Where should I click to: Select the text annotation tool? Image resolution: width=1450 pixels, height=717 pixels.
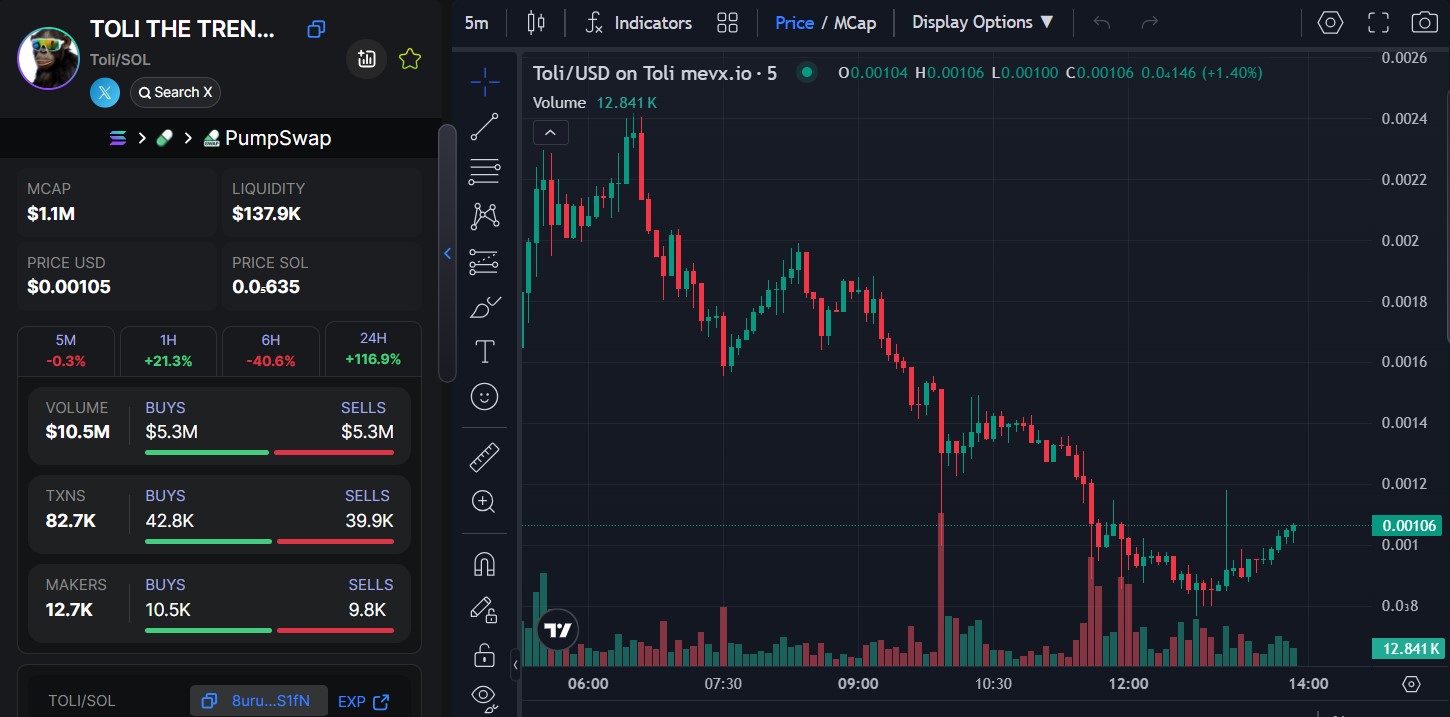[x=485, y=352]
